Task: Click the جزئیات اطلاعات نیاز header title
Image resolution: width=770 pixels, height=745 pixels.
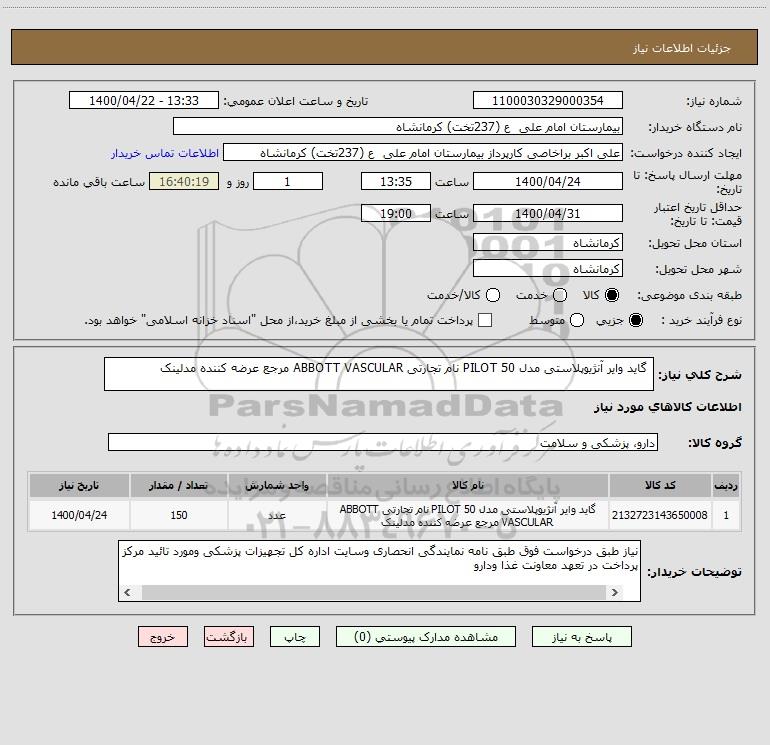Action: coord(682,48)
